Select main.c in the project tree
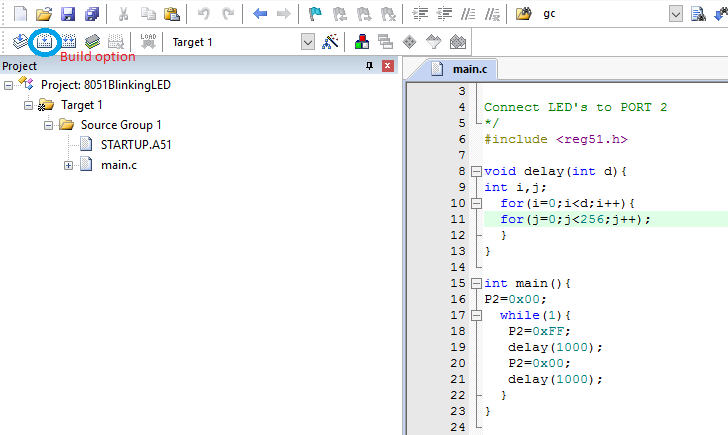Viewport: 728px width, 435px height. click(x=119, y=165)
